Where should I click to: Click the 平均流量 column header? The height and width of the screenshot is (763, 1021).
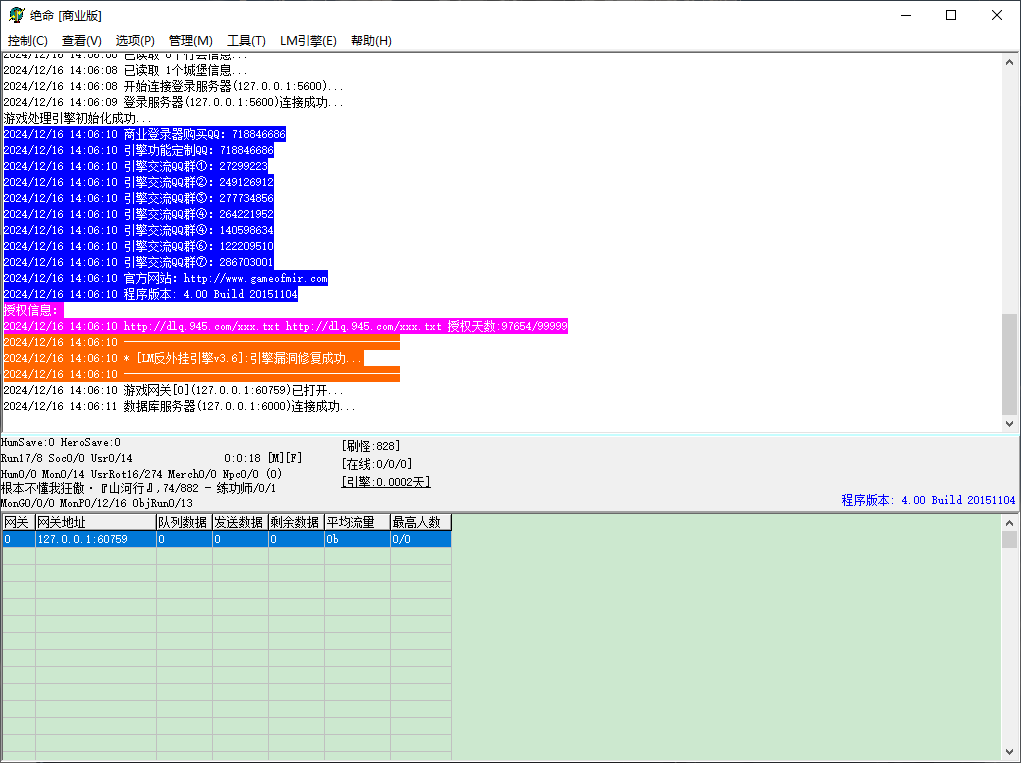pyautogui.click(x=357, y=522)
